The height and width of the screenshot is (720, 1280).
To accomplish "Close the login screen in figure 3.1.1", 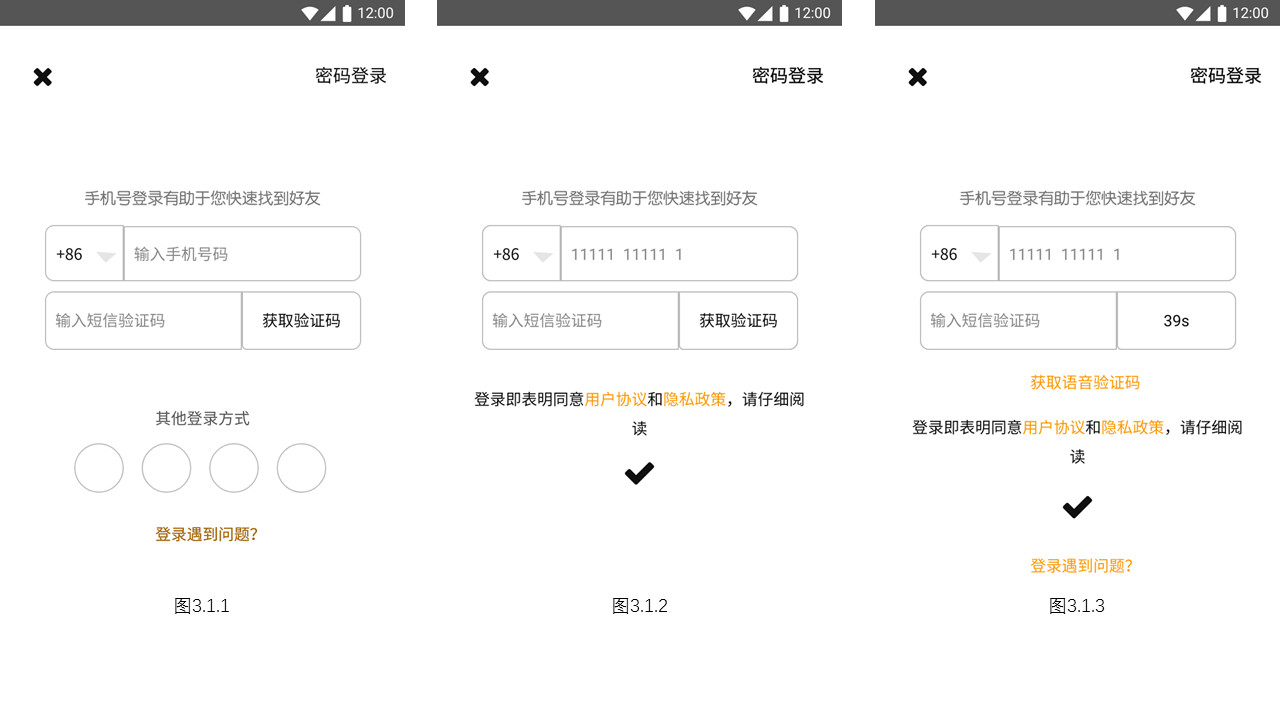I will coord(42,77).
